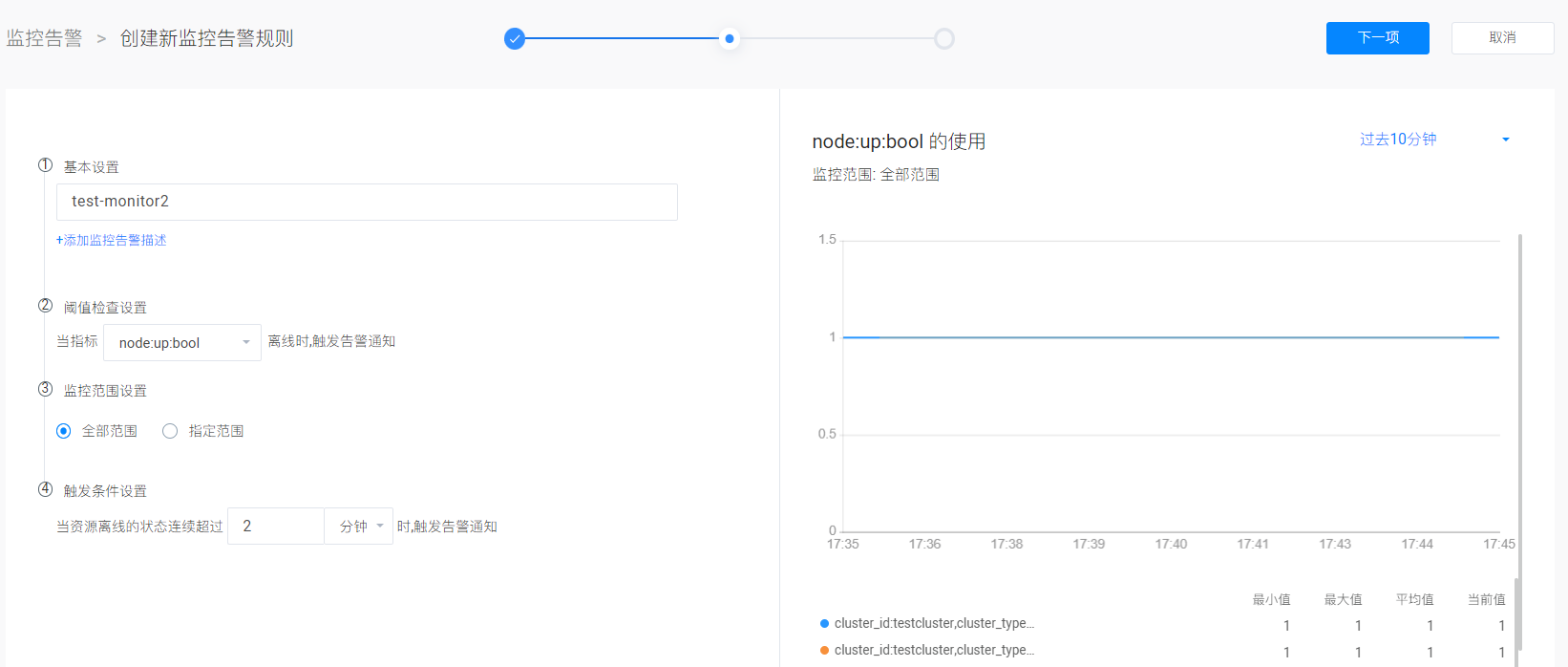Expand the 过去10分钟 time range selector
1568x667 pixels.
coord(1434,140)
